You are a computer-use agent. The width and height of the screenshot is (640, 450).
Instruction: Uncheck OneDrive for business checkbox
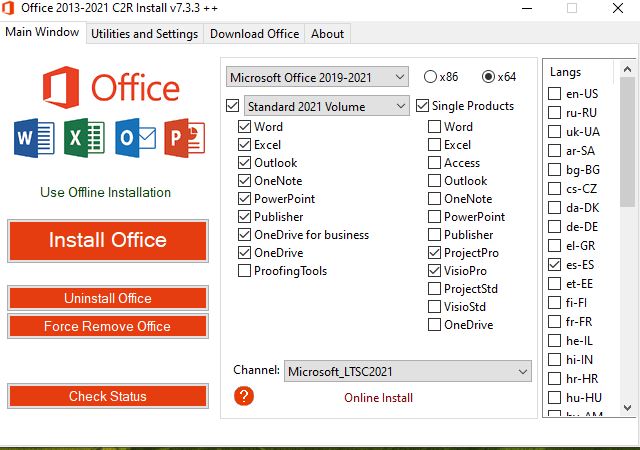click(x=244, y=234)
